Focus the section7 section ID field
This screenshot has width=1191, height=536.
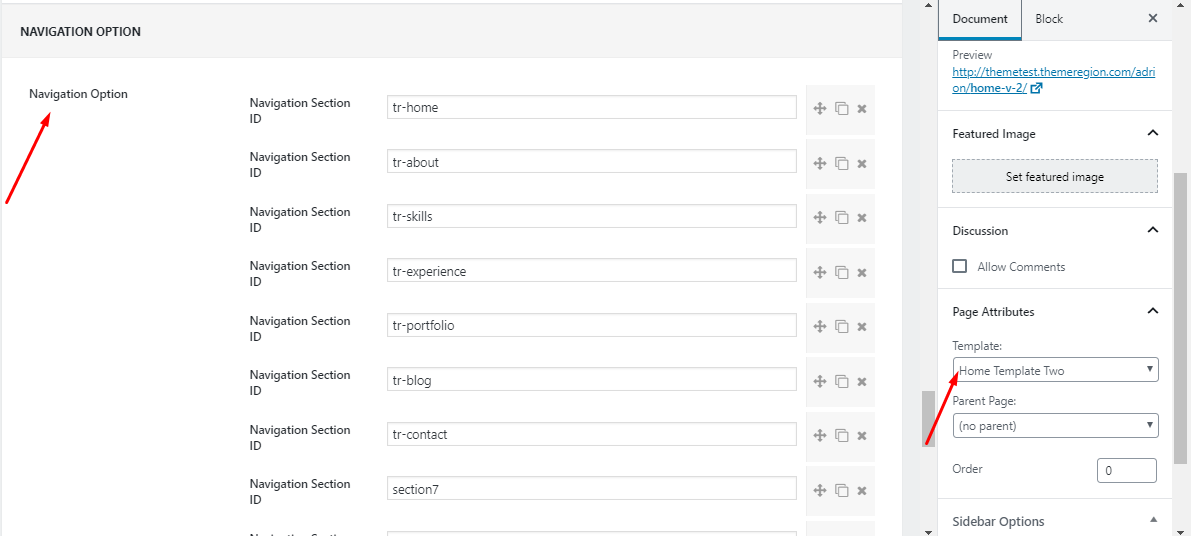click(x=592, y=489)
